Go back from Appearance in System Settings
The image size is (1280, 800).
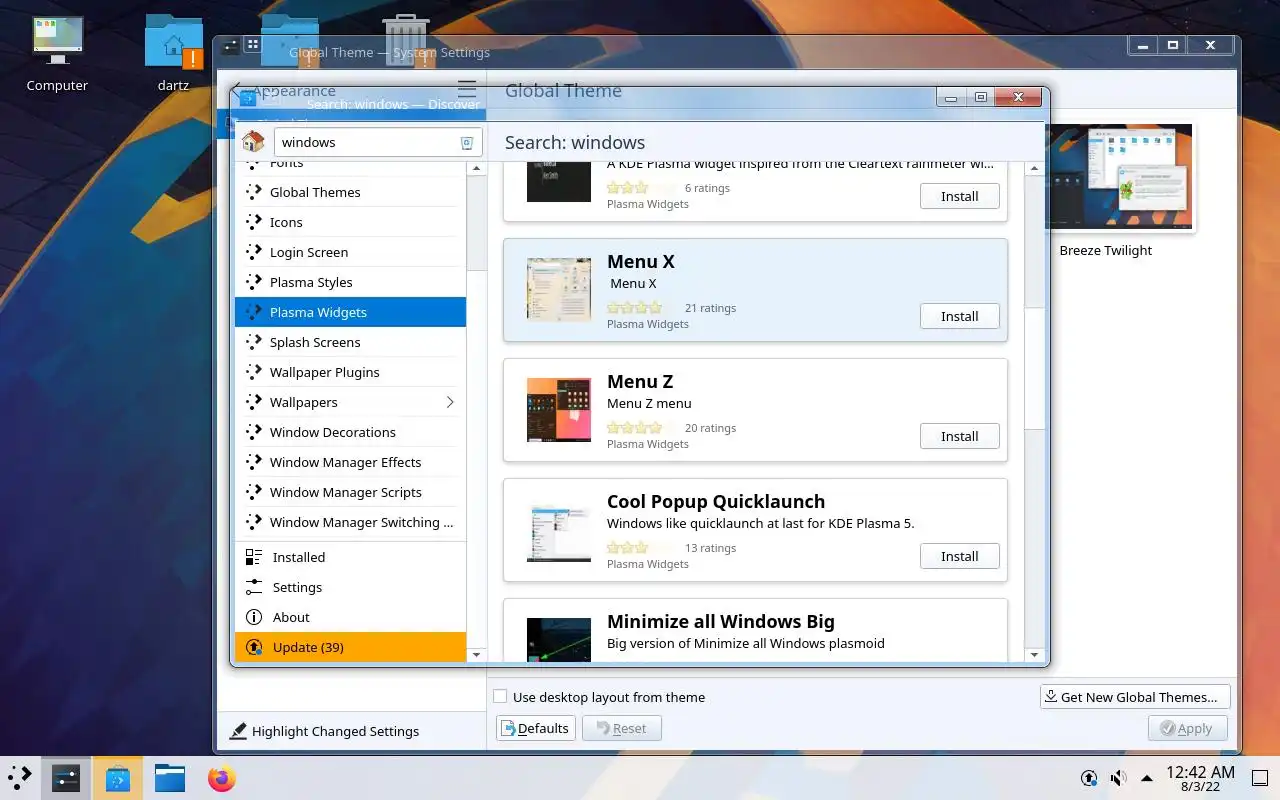click(236, 90)
